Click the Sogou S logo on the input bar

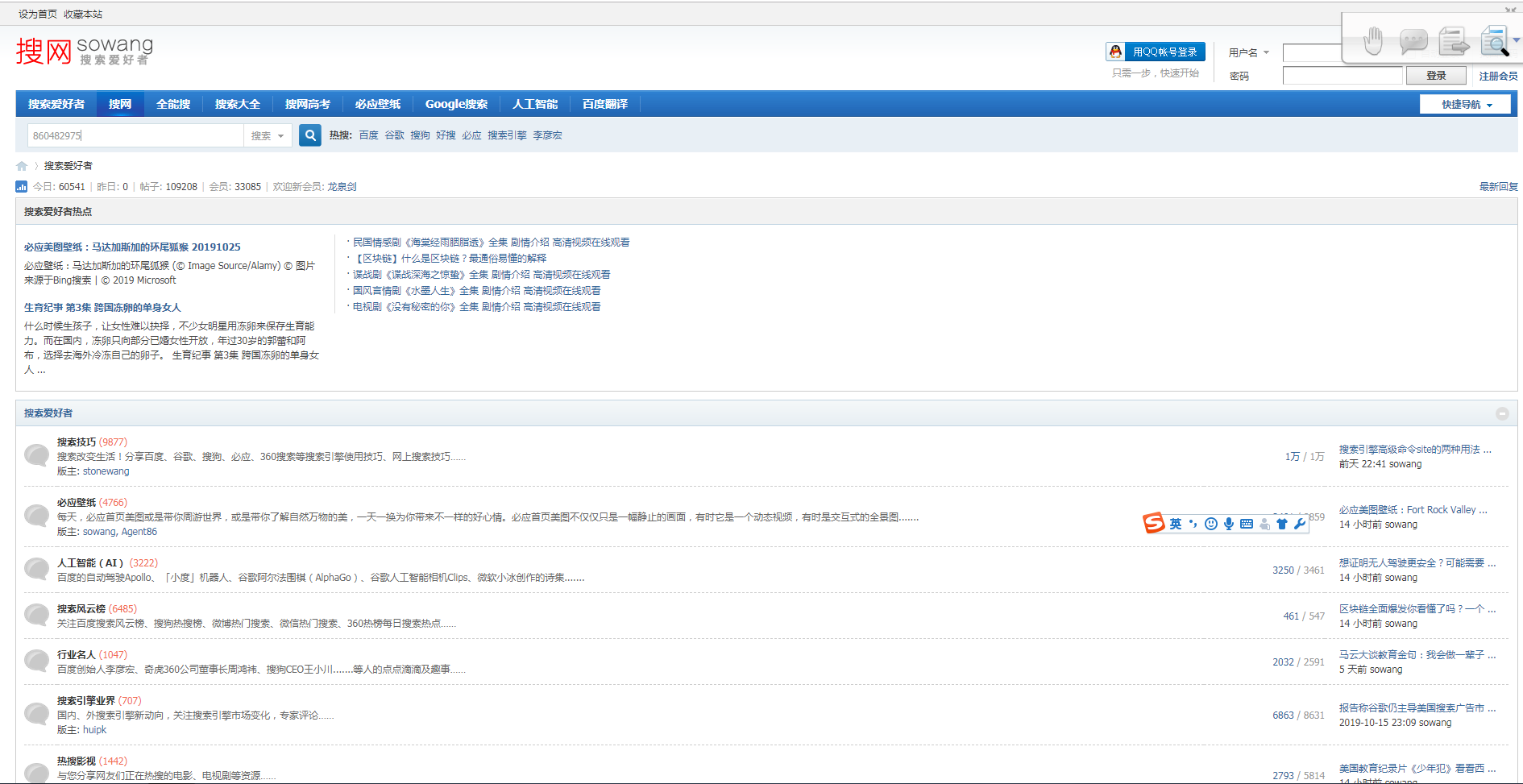pyautogui.click(x=1154, y=524)
